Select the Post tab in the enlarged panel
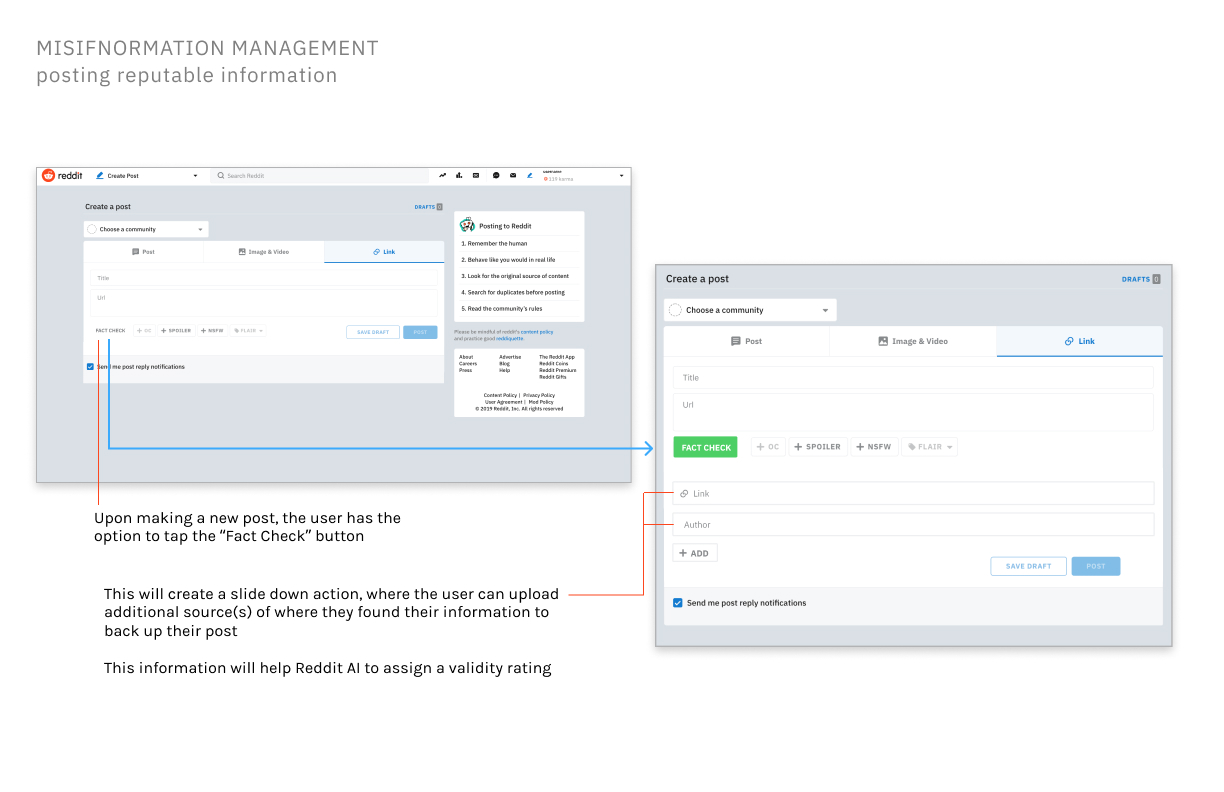The image size is (1224, 792). point(746,341)
